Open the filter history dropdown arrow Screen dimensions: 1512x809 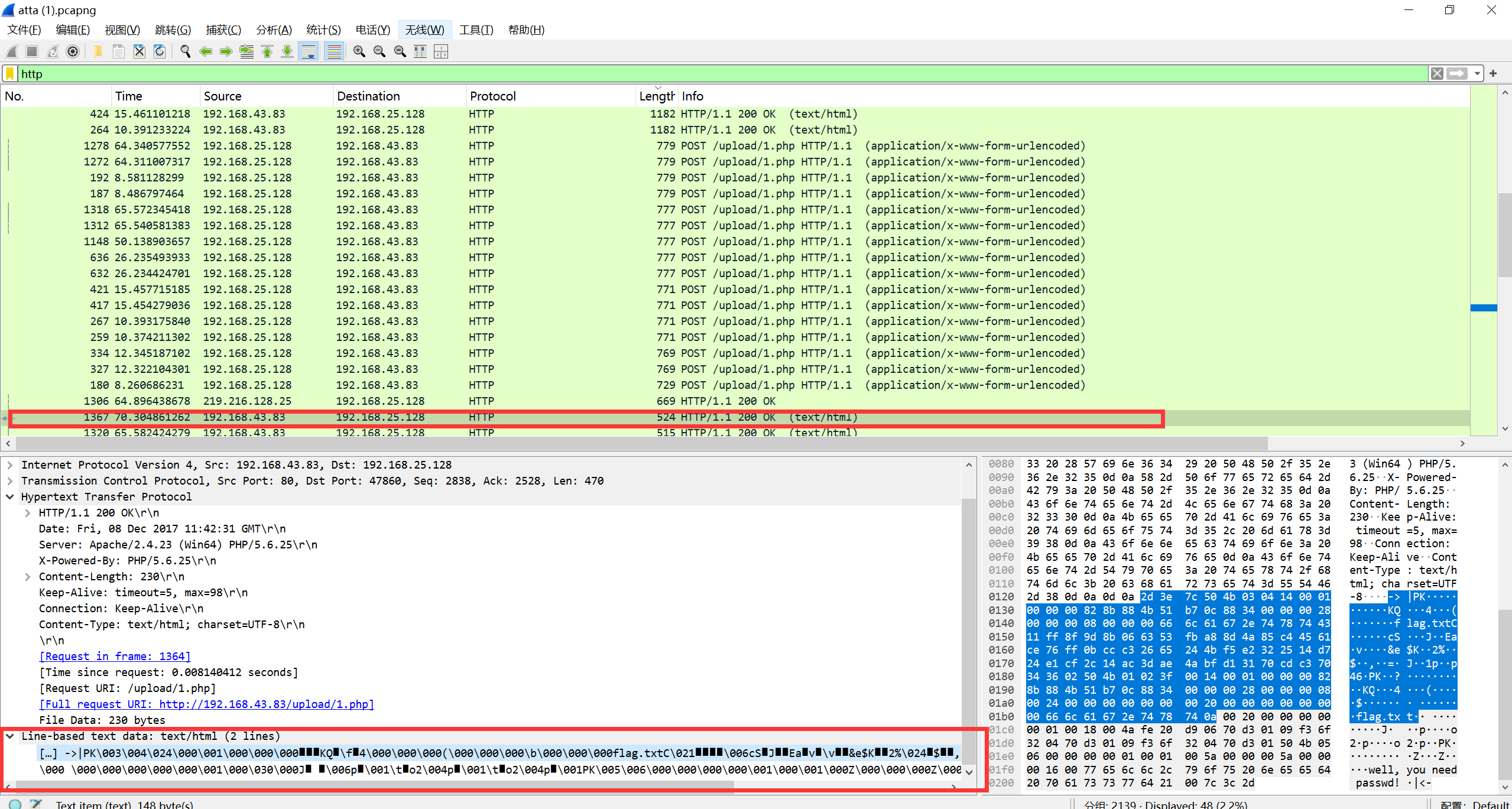[x=1477, y=74]
